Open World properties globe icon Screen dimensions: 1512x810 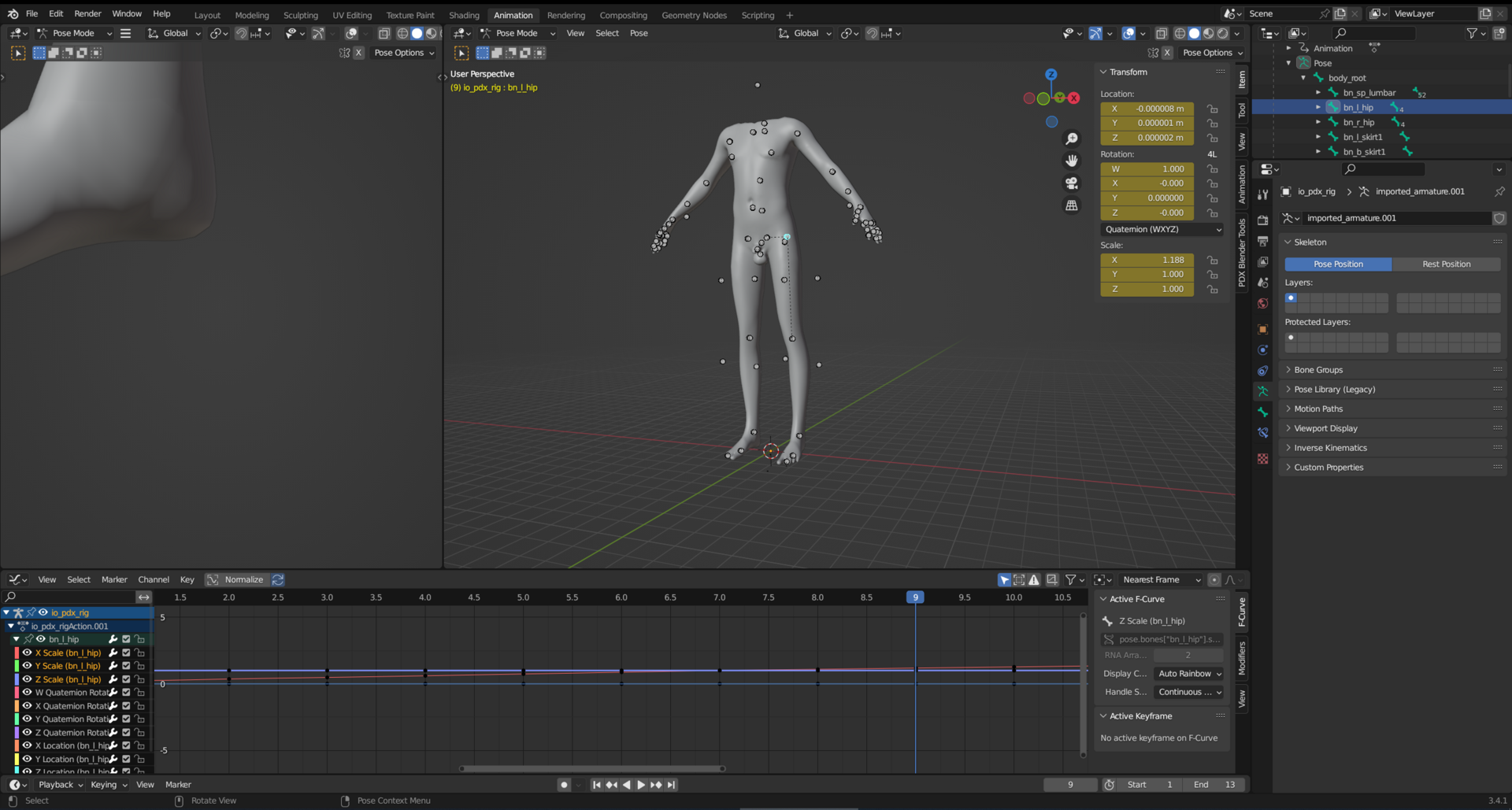(x=1263, y=303)
